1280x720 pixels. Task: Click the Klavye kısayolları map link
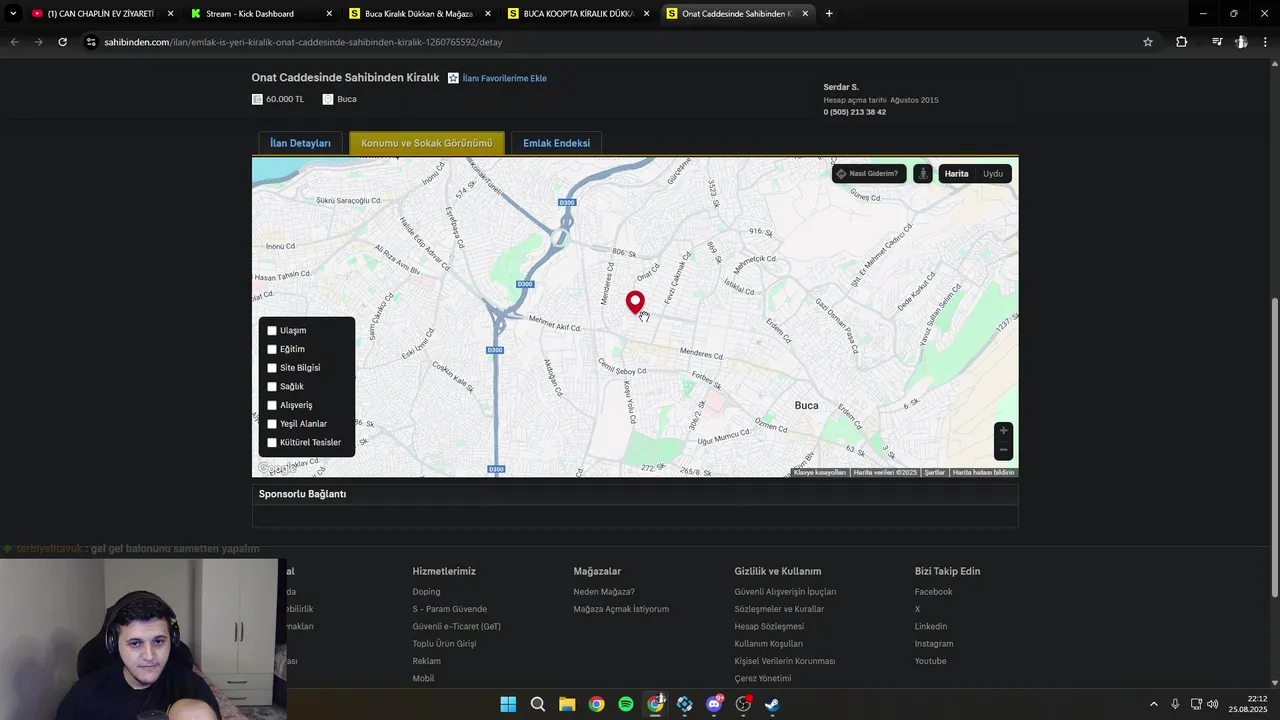click(x=820, y=472)
